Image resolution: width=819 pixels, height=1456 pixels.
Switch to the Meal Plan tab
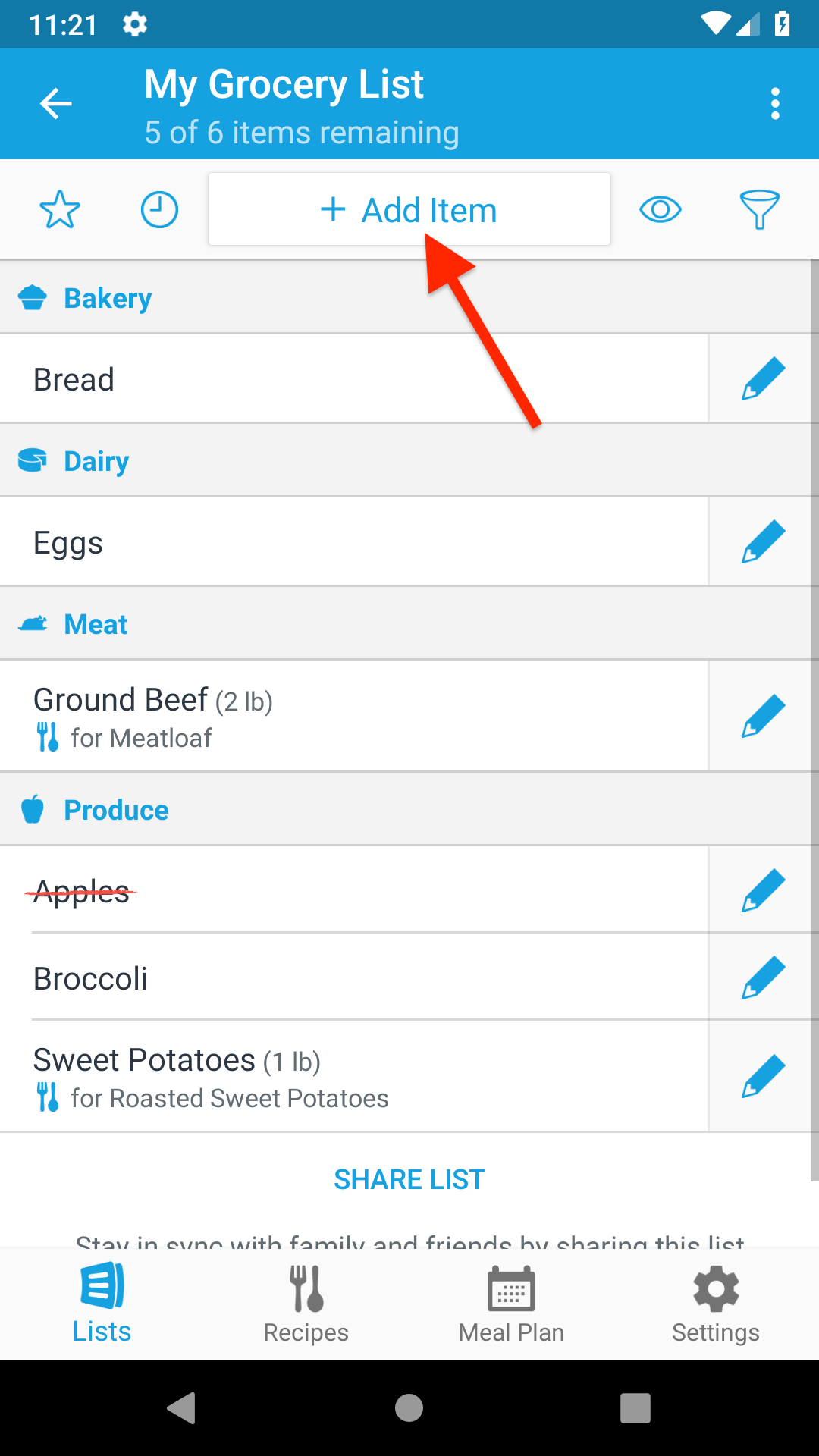[511, 1304]
